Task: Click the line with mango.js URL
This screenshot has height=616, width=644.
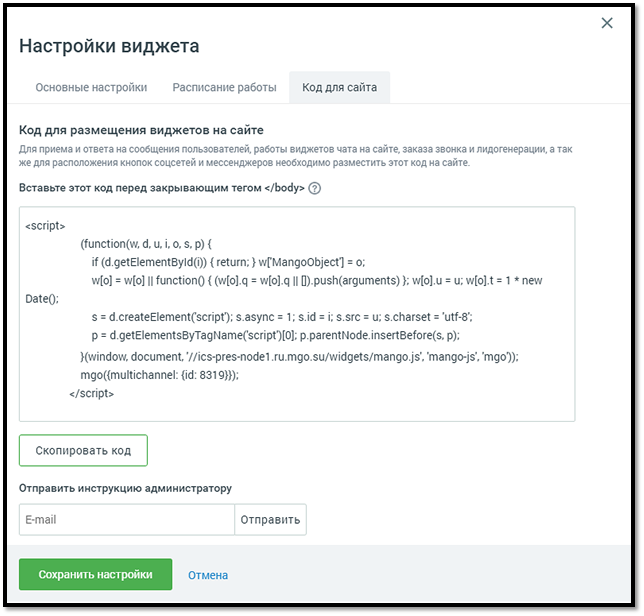Action: pos(299,356)
